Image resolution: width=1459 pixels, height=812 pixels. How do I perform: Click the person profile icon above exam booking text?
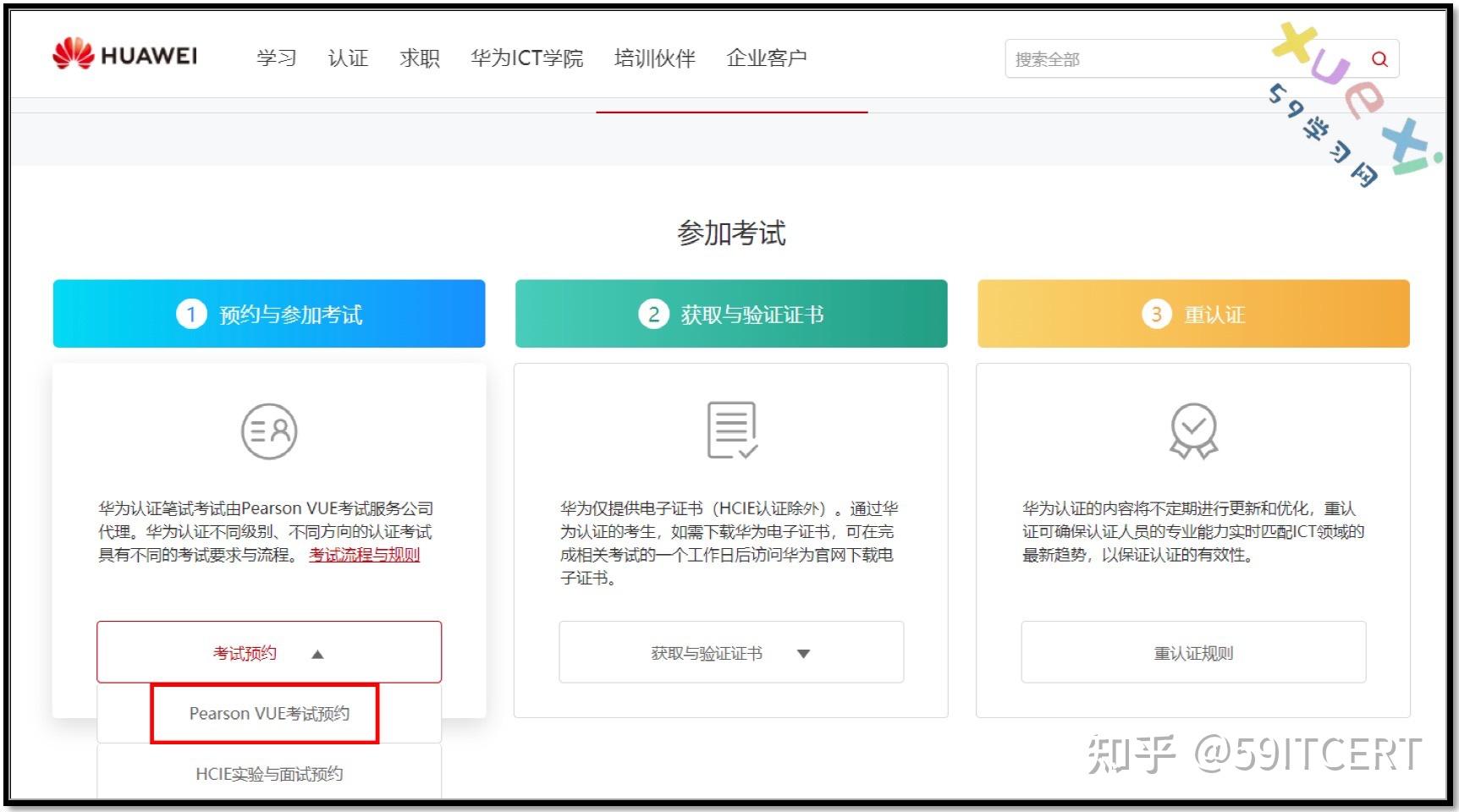(268, 431)
